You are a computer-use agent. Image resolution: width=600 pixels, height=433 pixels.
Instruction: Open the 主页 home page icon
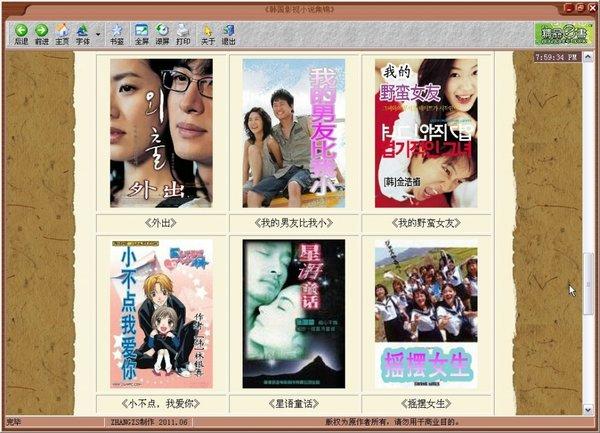point(62,34)
